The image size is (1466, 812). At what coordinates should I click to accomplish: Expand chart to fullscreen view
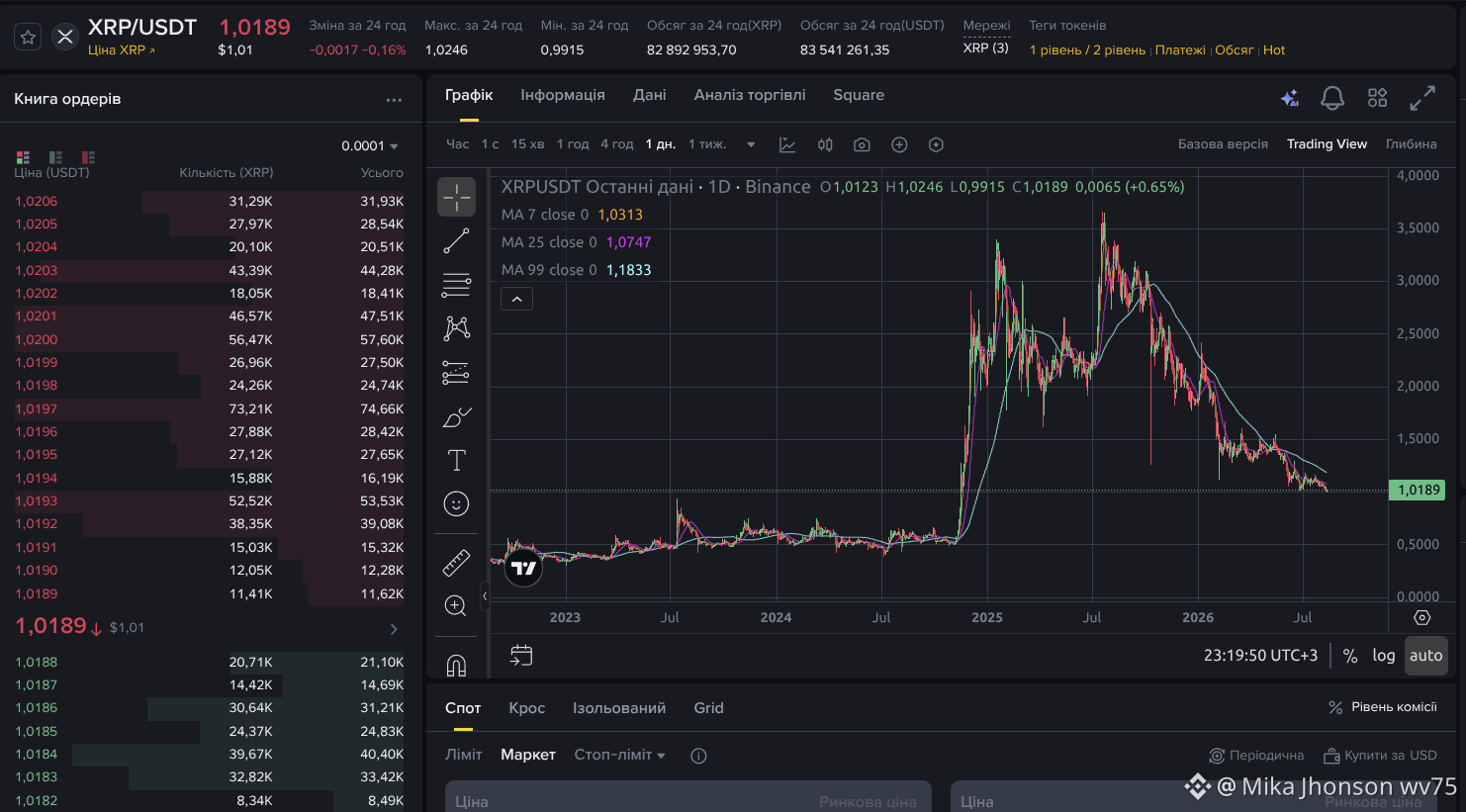(x=1422, y=98)
